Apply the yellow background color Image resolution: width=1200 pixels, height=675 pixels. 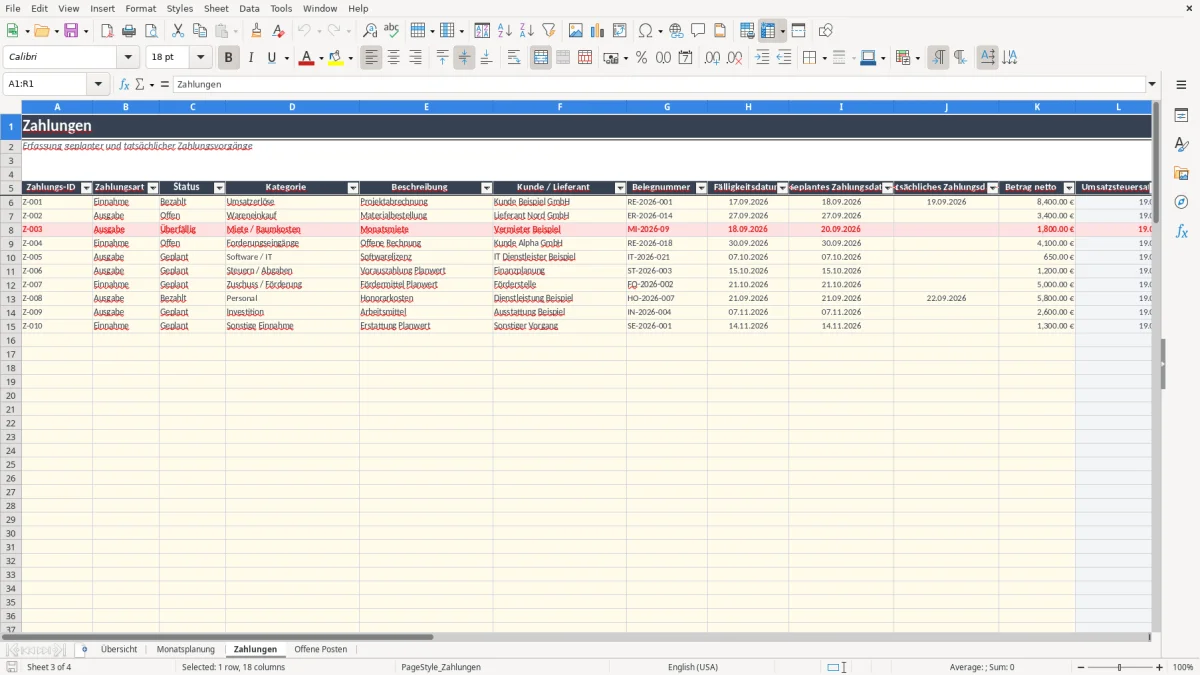[x=335, y=58]
